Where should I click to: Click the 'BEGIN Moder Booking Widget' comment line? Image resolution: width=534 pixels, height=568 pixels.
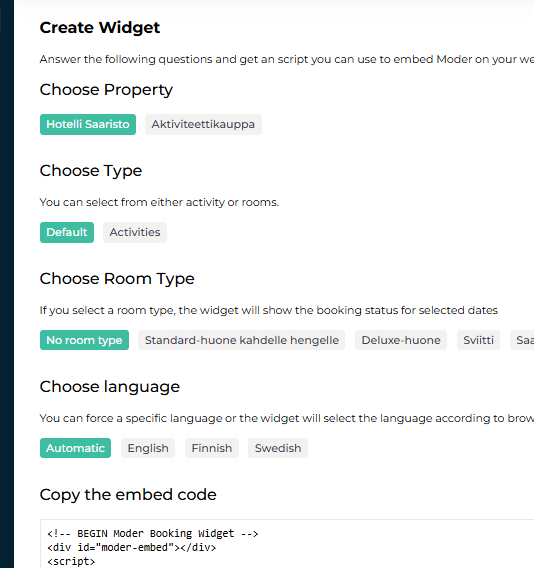click(x=153, y=534)
